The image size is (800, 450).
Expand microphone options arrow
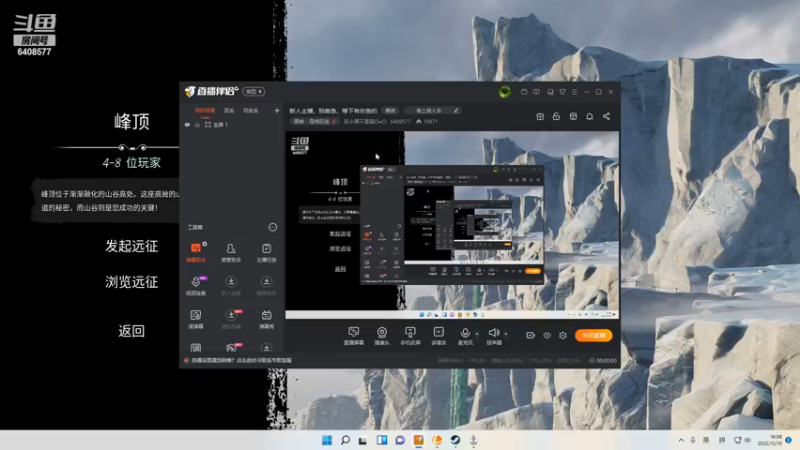click(477, 334)
